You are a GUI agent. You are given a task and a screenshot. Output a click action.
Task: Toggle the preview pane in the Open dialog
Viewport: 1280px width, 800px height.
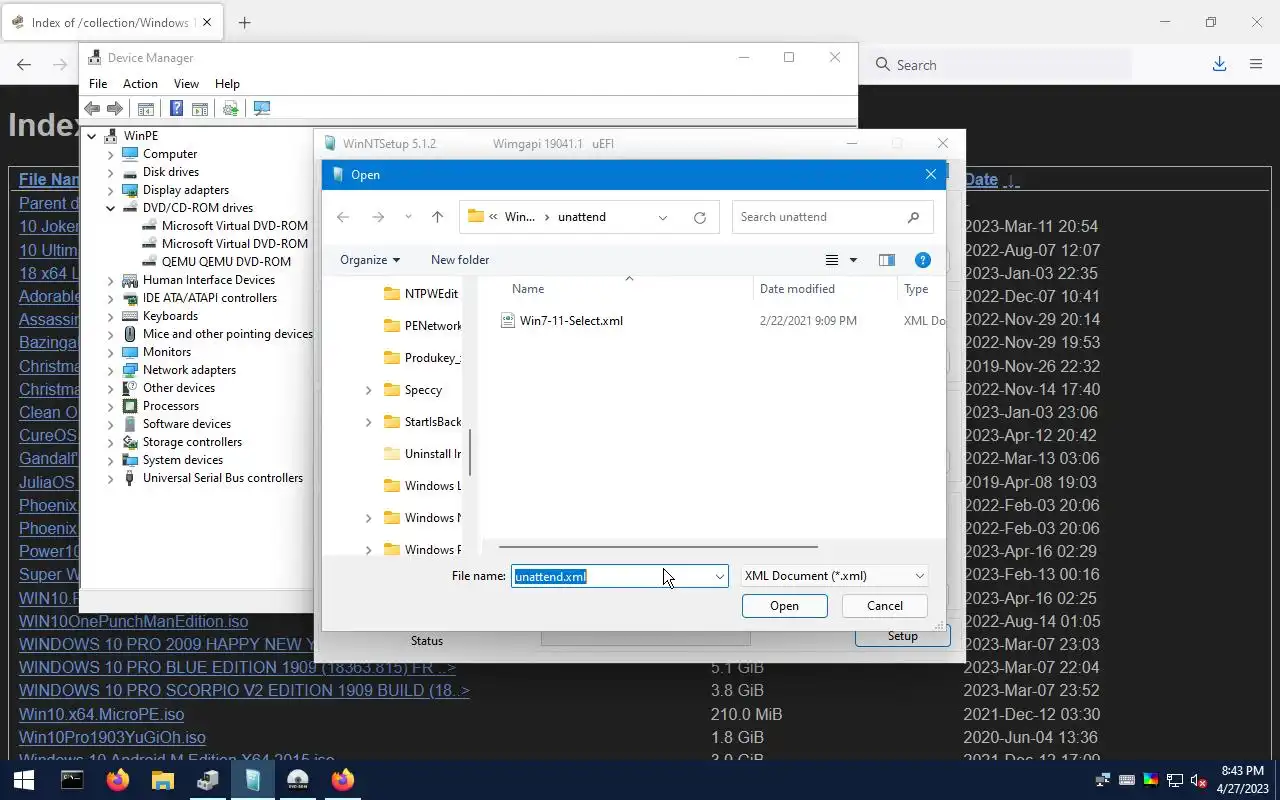886,260
